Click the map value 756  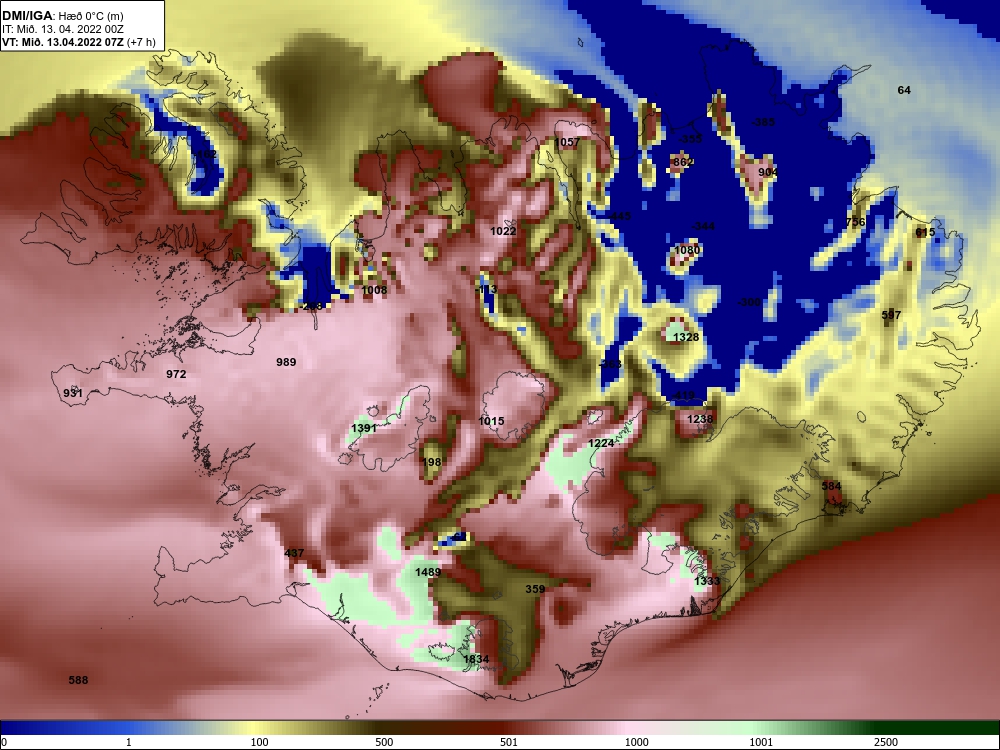point(855,222)
